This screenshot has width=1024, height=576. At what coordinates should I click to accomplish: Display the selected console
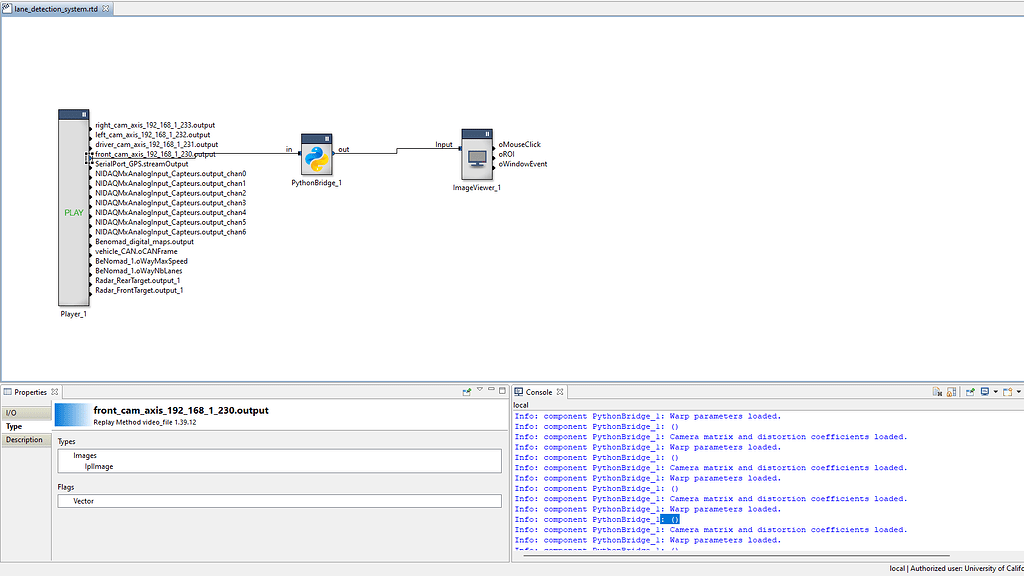click(x=984, y=391)
